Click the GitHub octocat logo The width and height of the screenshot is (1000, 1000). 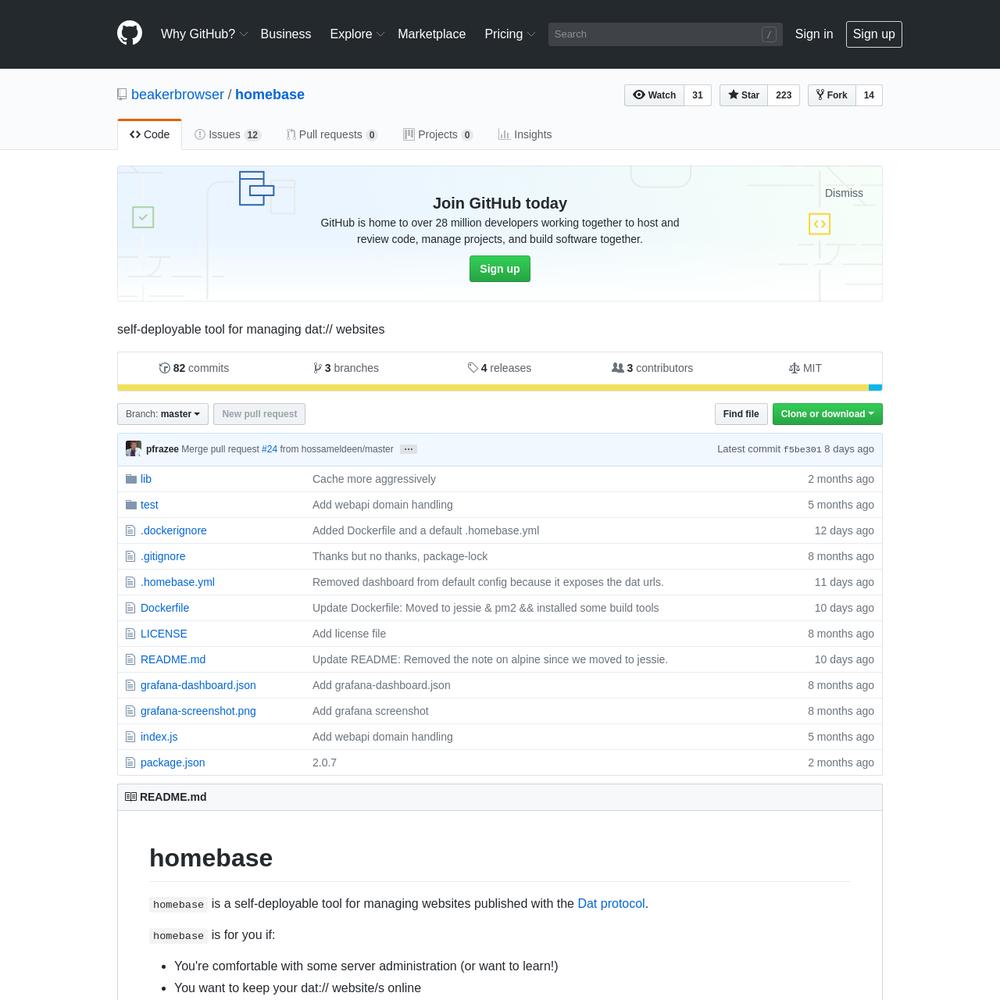tap(129, 33)
